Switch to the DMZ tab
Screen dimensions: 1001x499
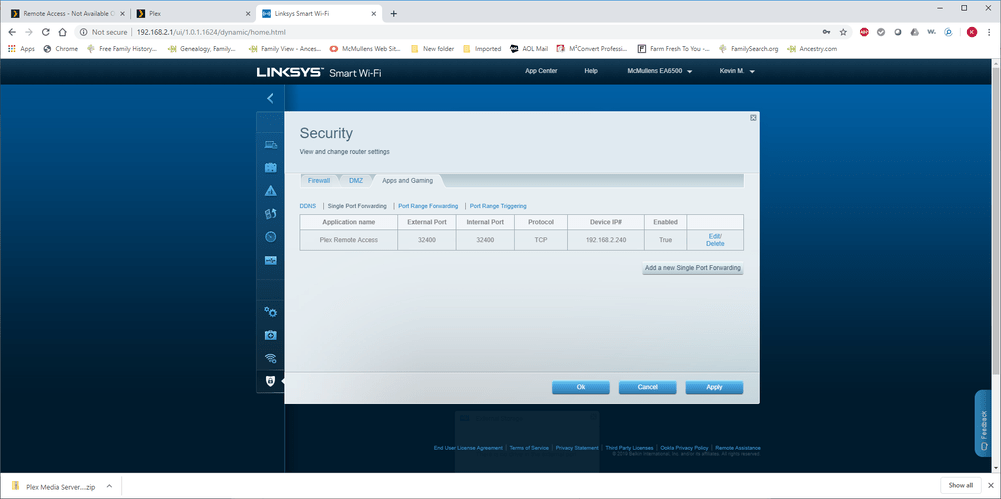point(356,181)
